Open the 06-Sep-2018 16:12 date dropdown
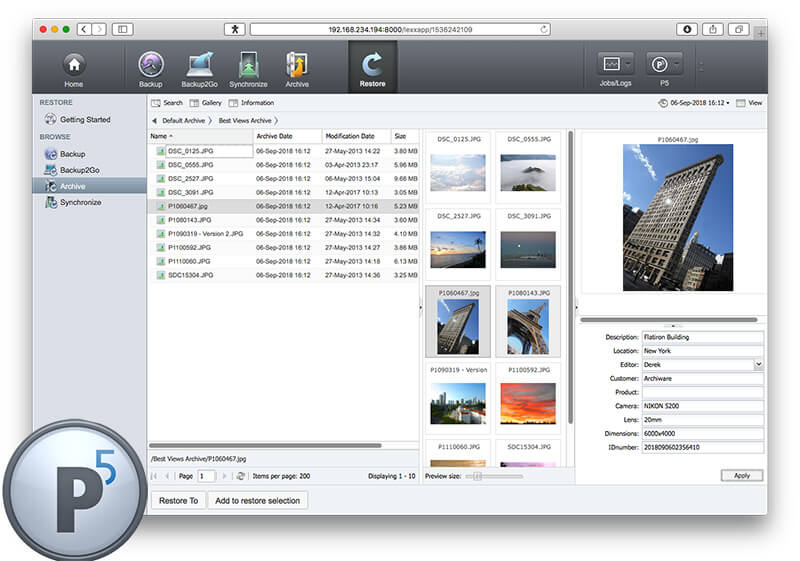The width and height of the screenshot is (800, 561). pyautogui.click(x=694, y=103)
